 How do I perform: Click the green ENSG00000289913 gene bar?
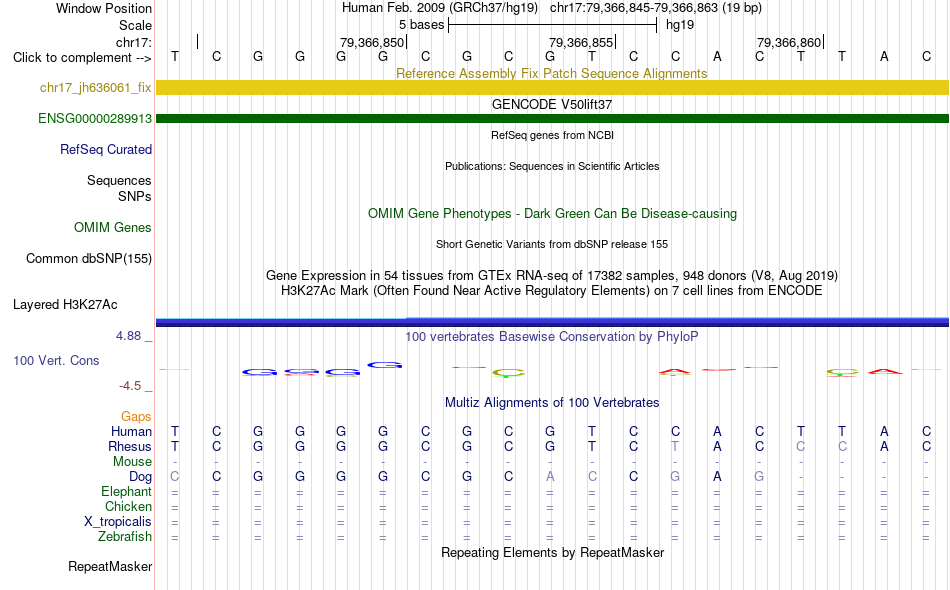553,118
